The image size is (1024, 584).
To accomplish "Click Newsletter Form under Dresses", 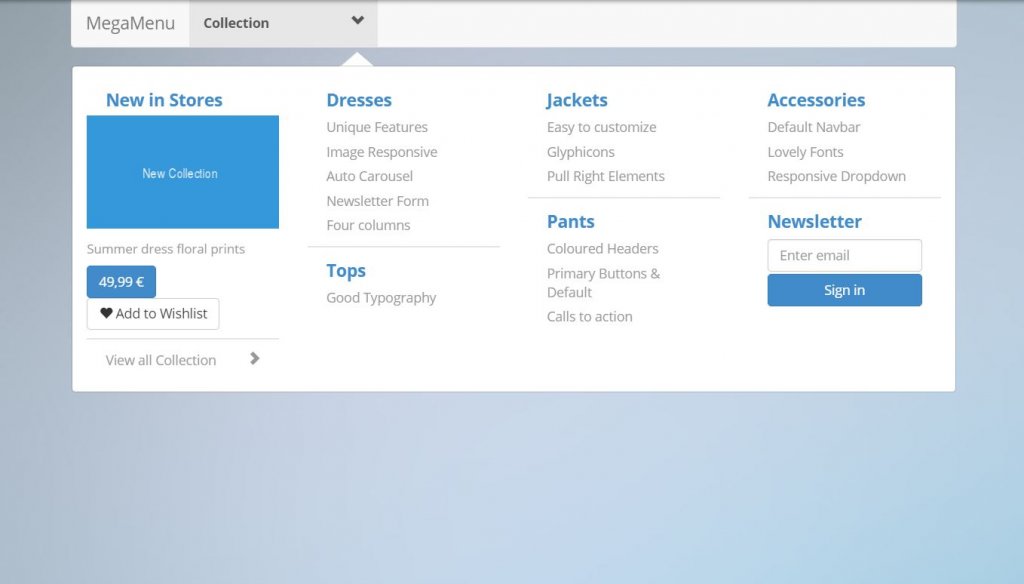I will point(377,200).
